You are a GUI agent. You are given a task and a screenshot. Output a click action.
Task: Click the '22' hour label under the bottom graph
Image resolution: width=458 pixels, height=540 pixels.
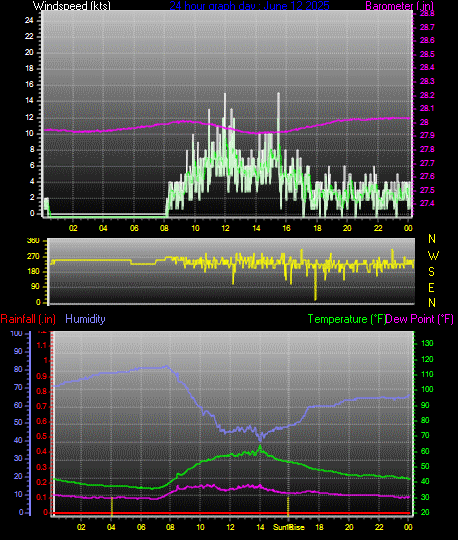click(379, 527)
